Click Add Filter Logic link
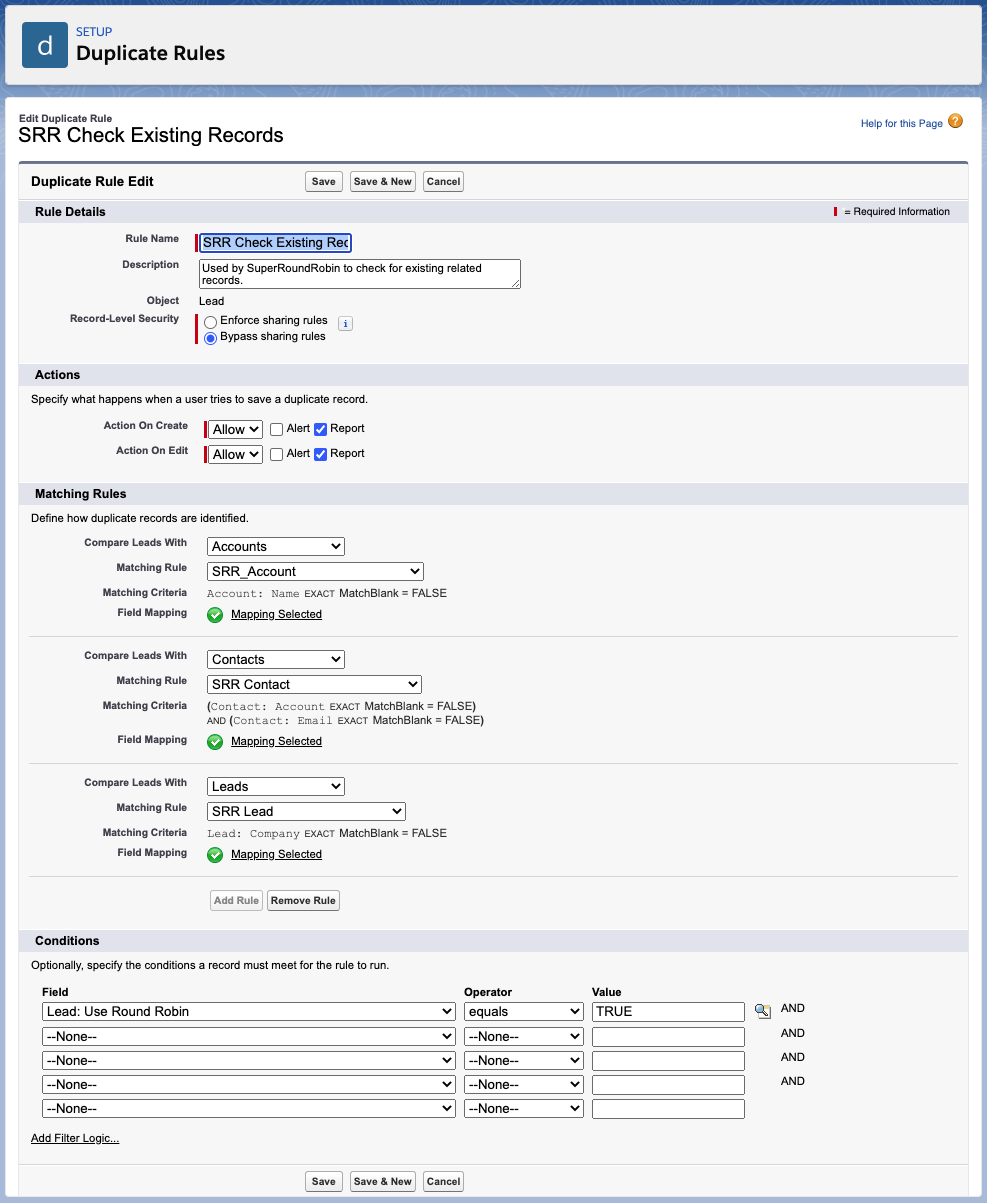 click(x=75, y=1138)
